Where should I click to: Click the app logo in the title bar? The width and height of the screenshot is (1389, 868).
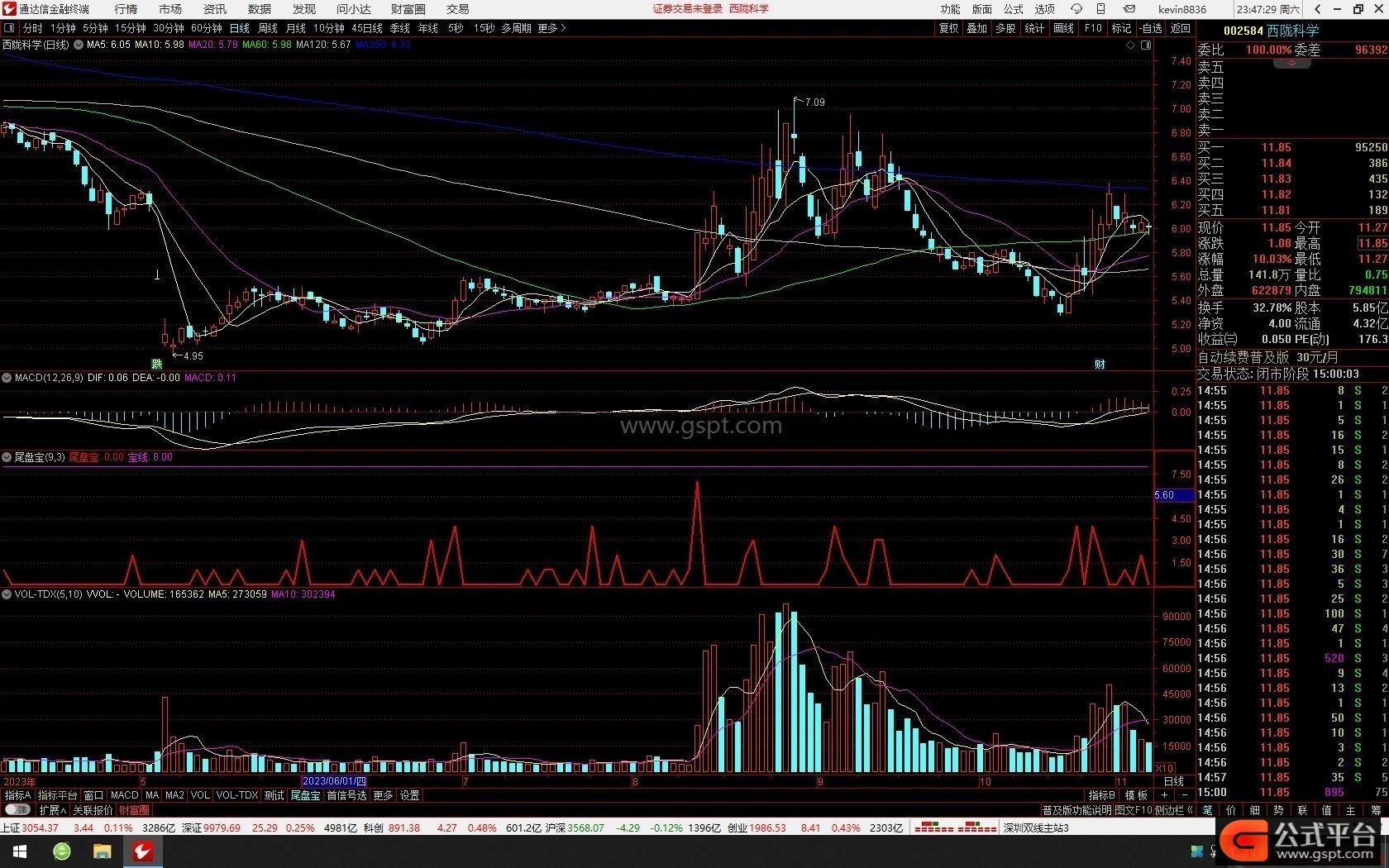tap(9, 9)
